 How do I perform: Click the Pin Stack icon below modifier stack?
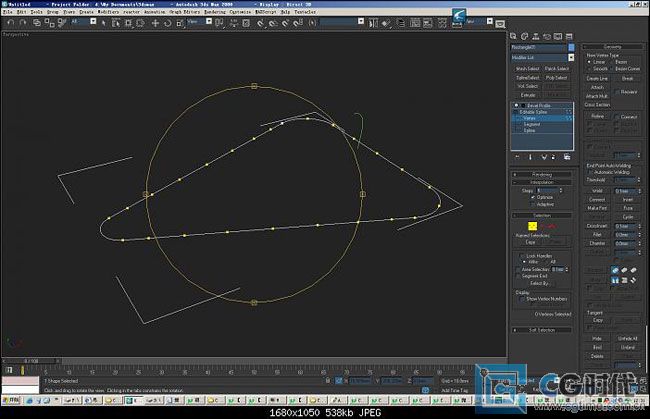point(517,157)
